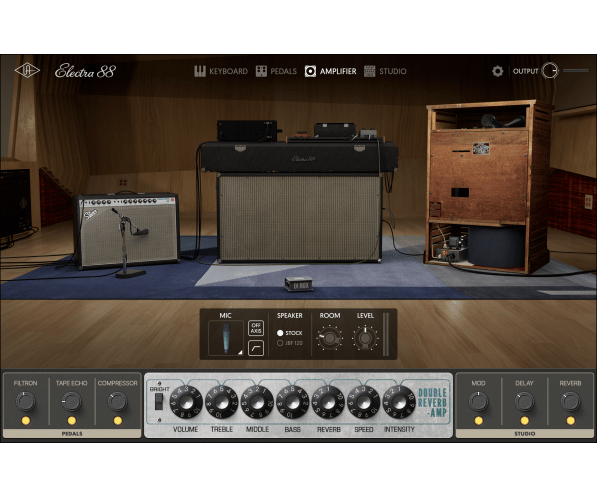597x497 pixels.
Task: Toggle the Compressor LED
Action: (x=118, y=421)
